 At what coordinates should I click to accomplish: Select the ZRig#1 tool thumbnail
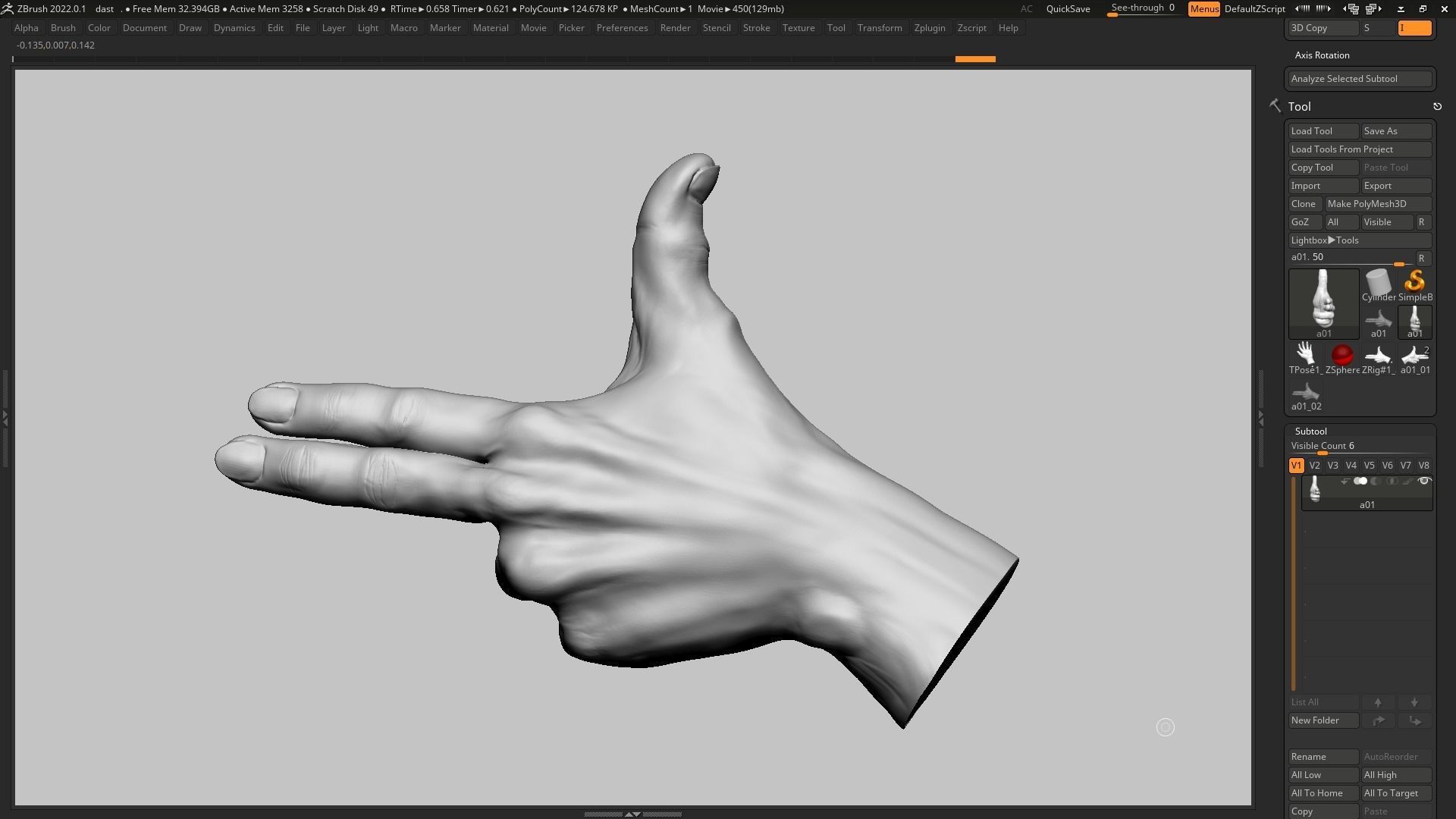pyautogui.click(x=1378, y=359)
